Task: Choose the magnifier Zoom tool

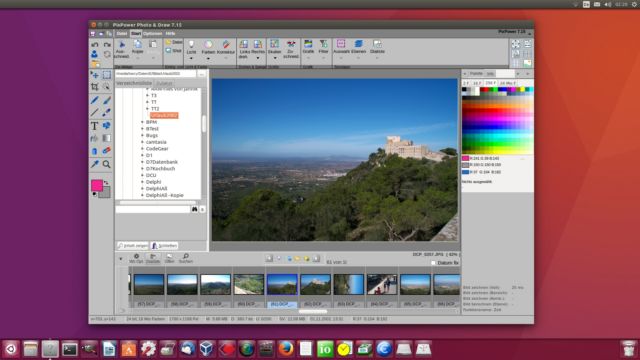Action: [x=107, y=164]
